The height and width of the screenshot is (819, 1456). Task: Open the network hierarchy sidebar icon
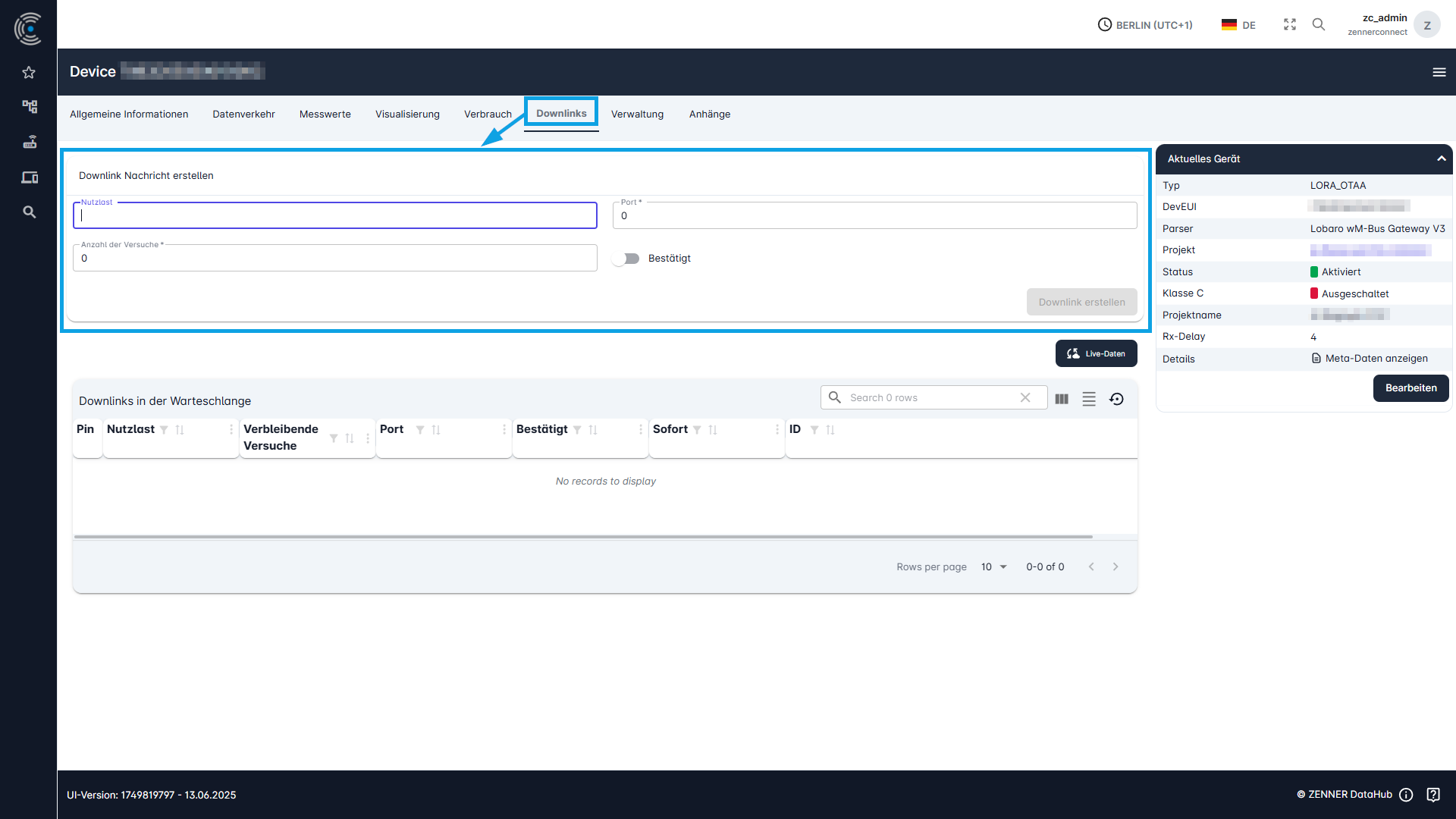point(29,107)
